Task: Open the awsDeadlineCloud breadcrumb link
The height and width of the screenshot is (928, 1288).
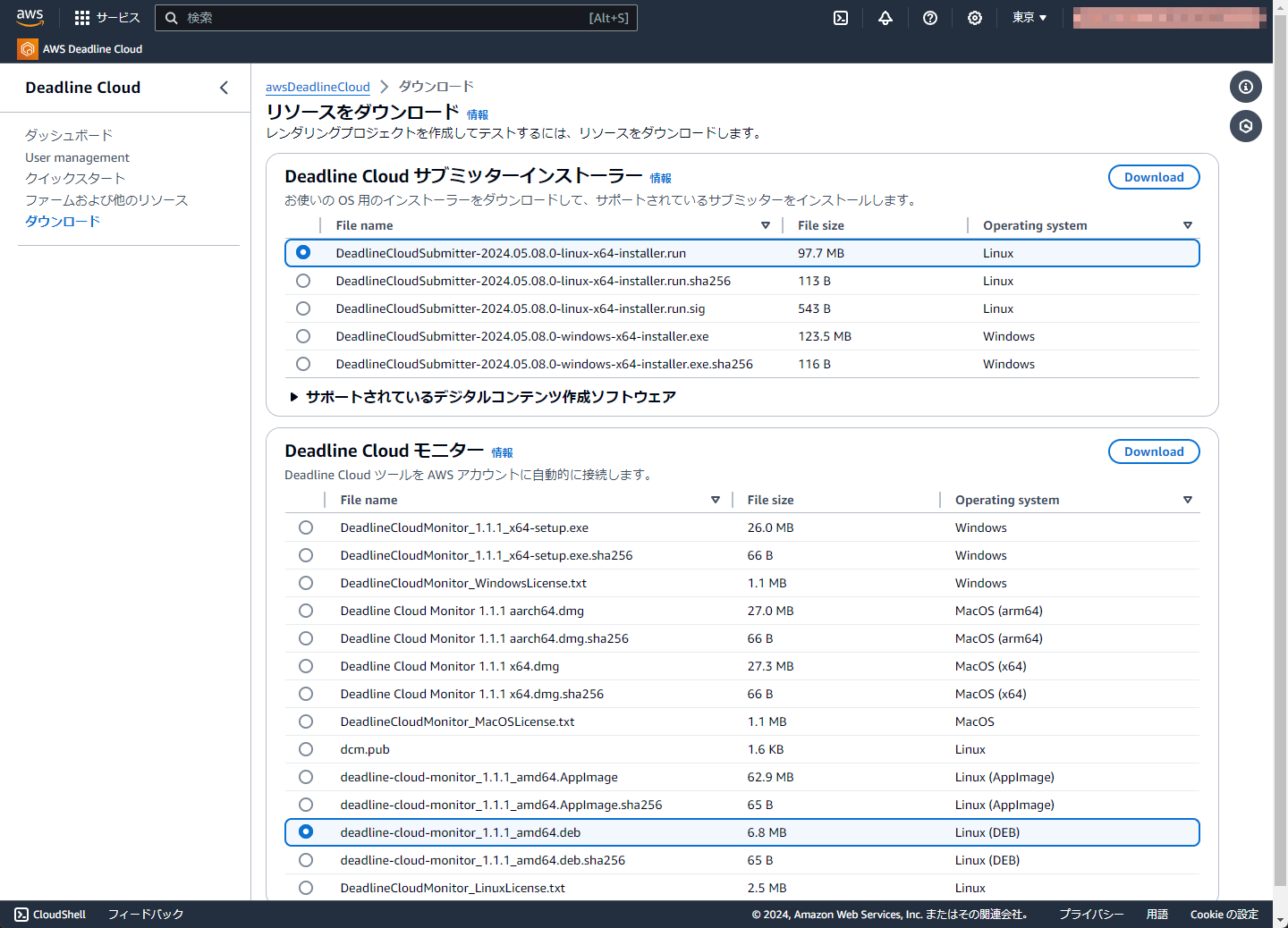Action: point(318,86)
